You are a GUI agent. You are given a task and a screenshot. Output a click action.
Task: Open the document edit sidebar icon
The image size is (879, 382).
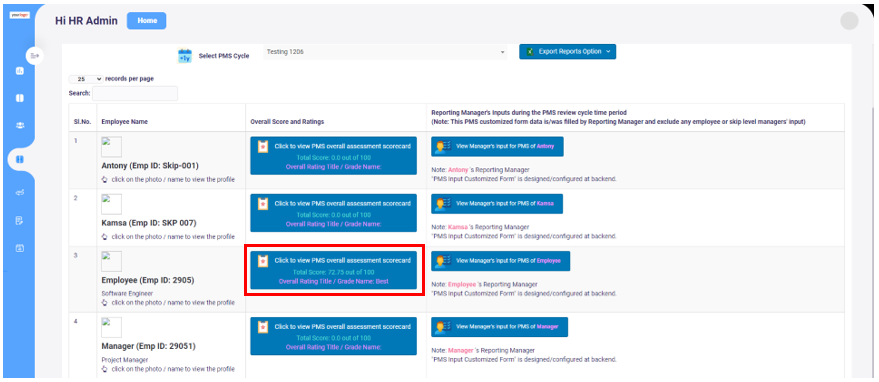click(20, 220)
